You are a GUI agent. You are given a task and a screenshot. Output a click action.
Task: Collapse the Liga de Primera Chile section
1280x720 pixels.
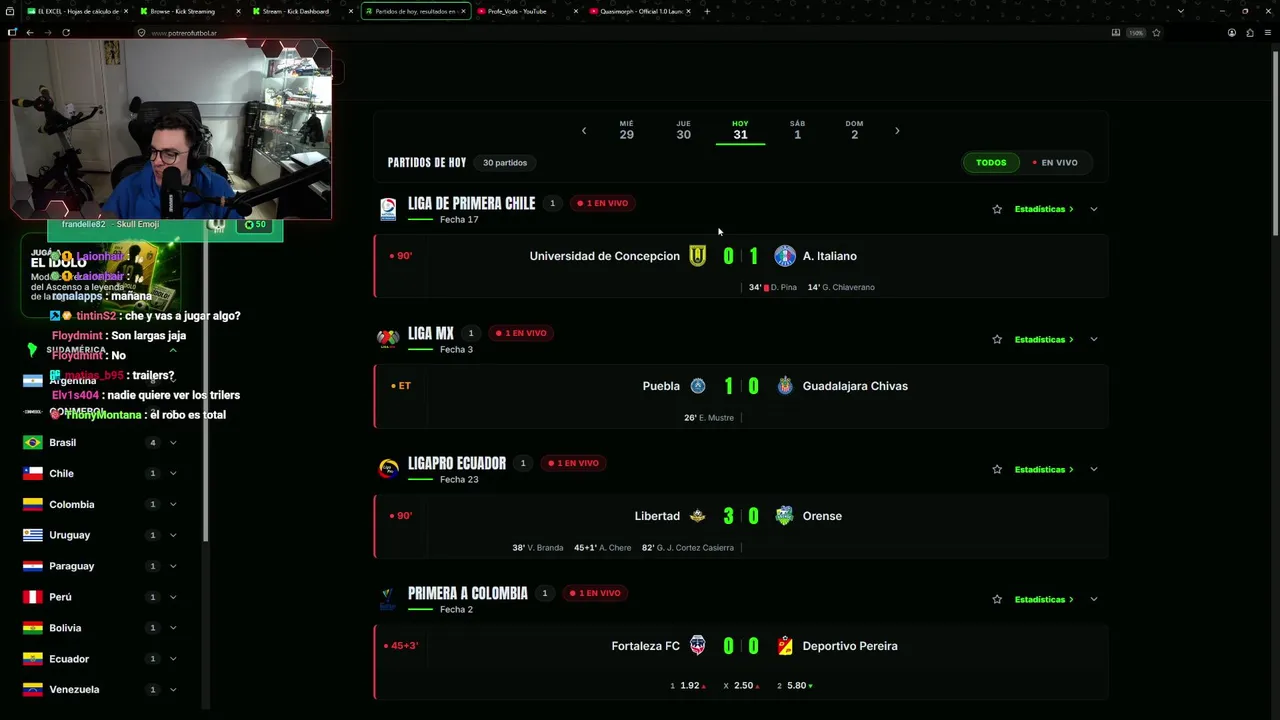tap(1093, 209)
